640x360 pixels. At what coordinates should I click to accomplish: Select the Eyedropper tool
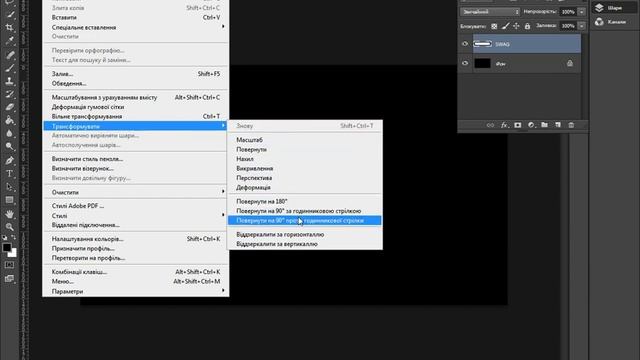9,41
